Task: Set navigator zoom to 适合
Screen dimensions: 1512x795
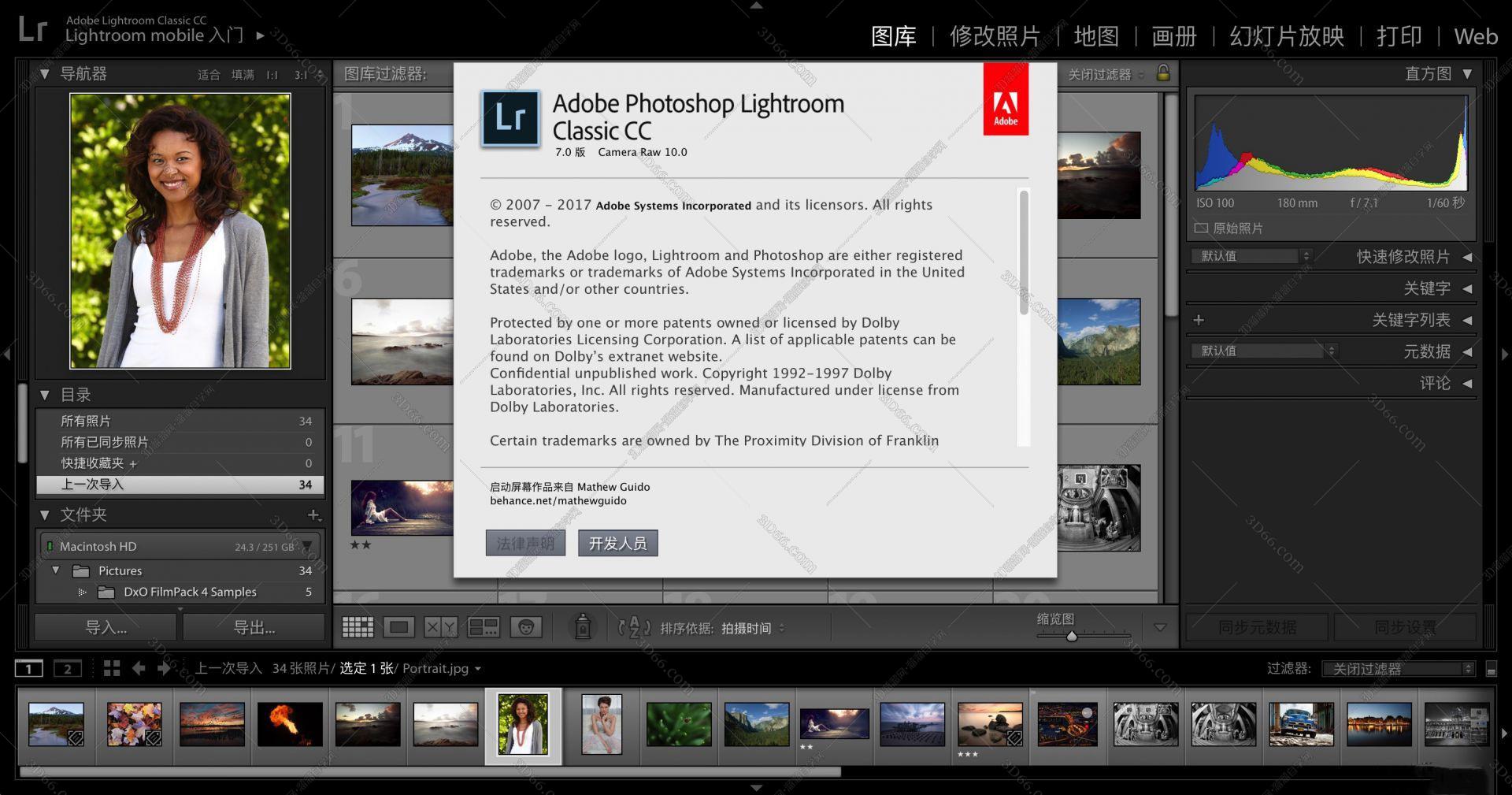Action: pos(209,75)
